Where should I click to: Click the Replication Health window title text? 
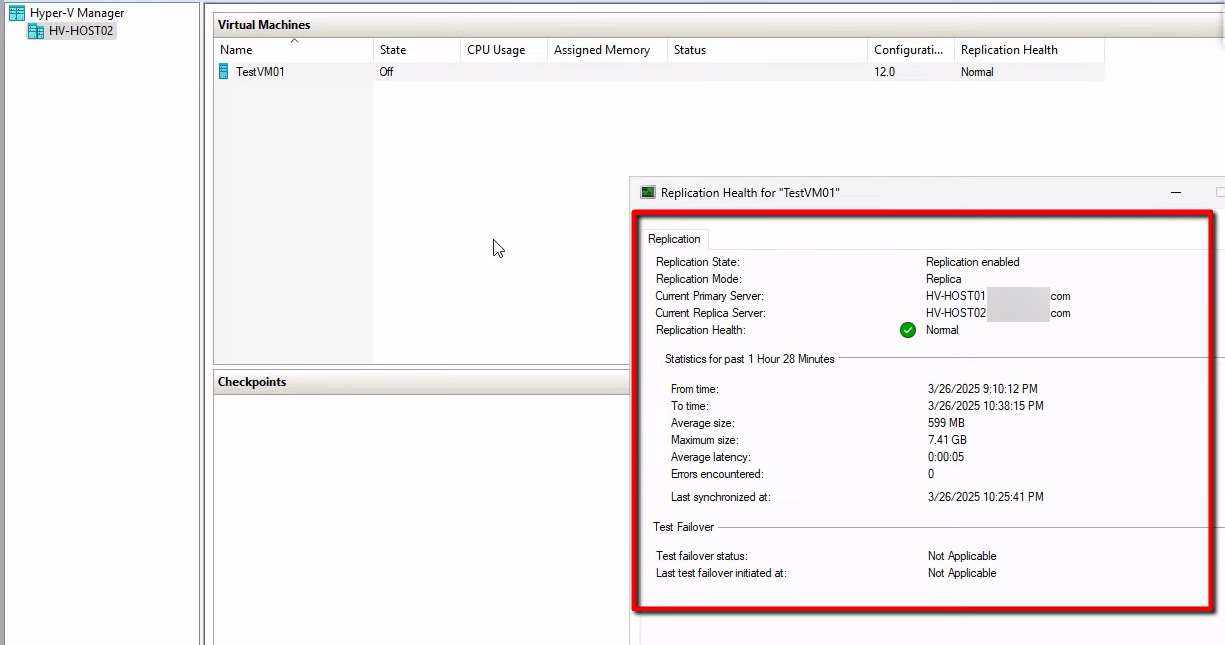click(750, 193)
